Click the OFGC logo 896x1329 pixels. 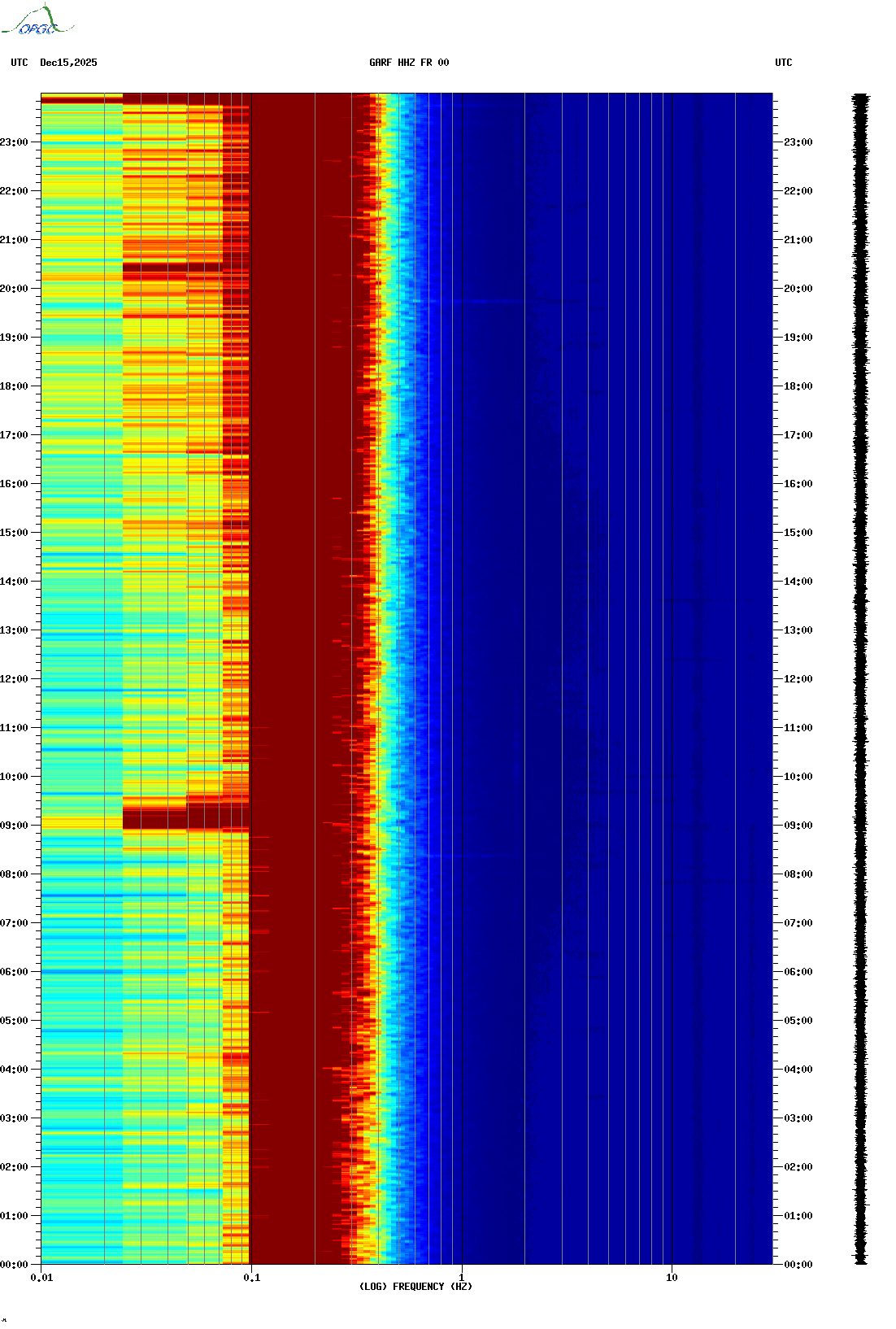[x=37, y=20]
